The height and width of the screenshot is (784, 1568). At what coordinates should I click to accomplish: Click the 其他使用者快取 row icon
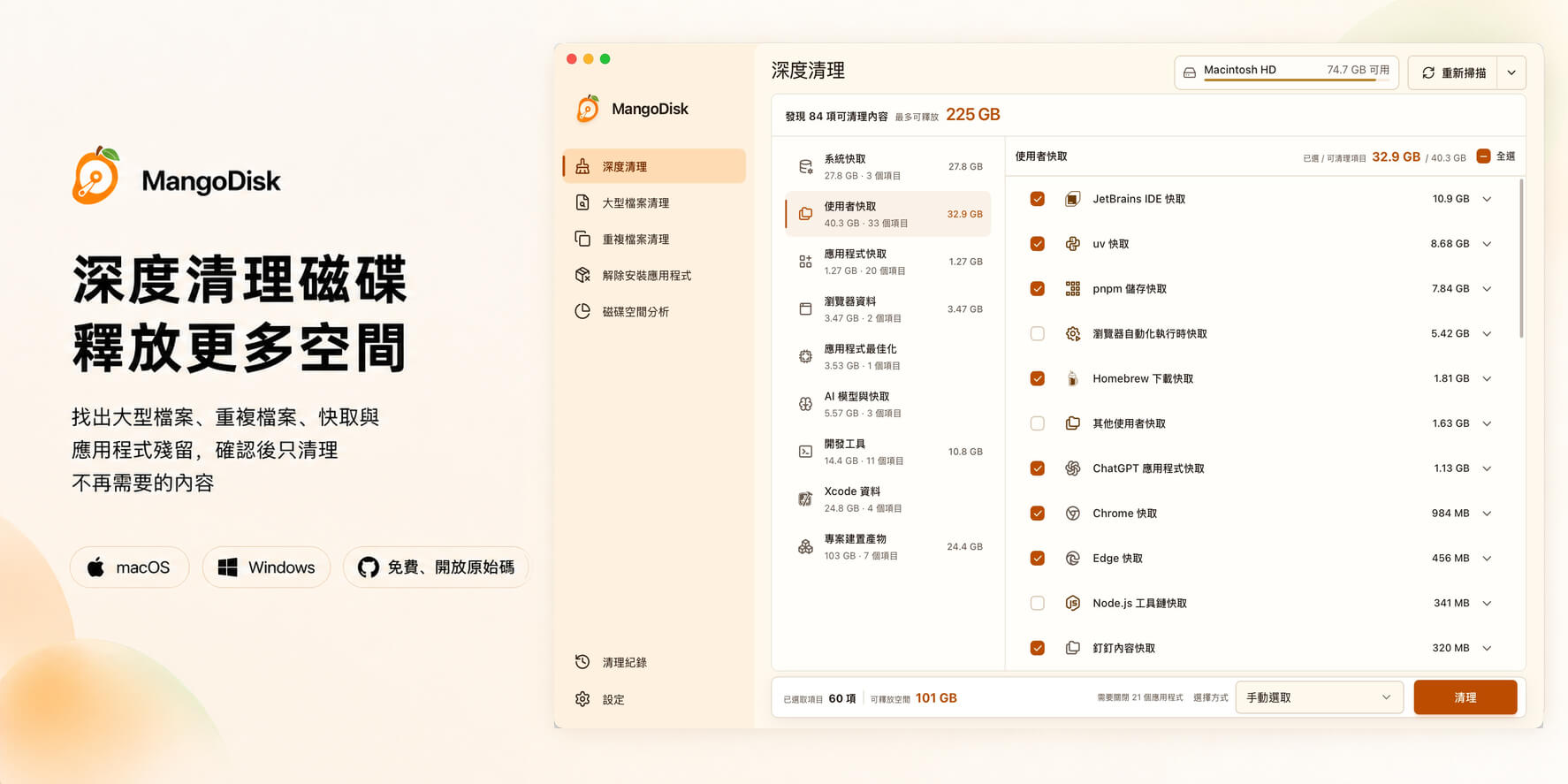point(1072,423)
